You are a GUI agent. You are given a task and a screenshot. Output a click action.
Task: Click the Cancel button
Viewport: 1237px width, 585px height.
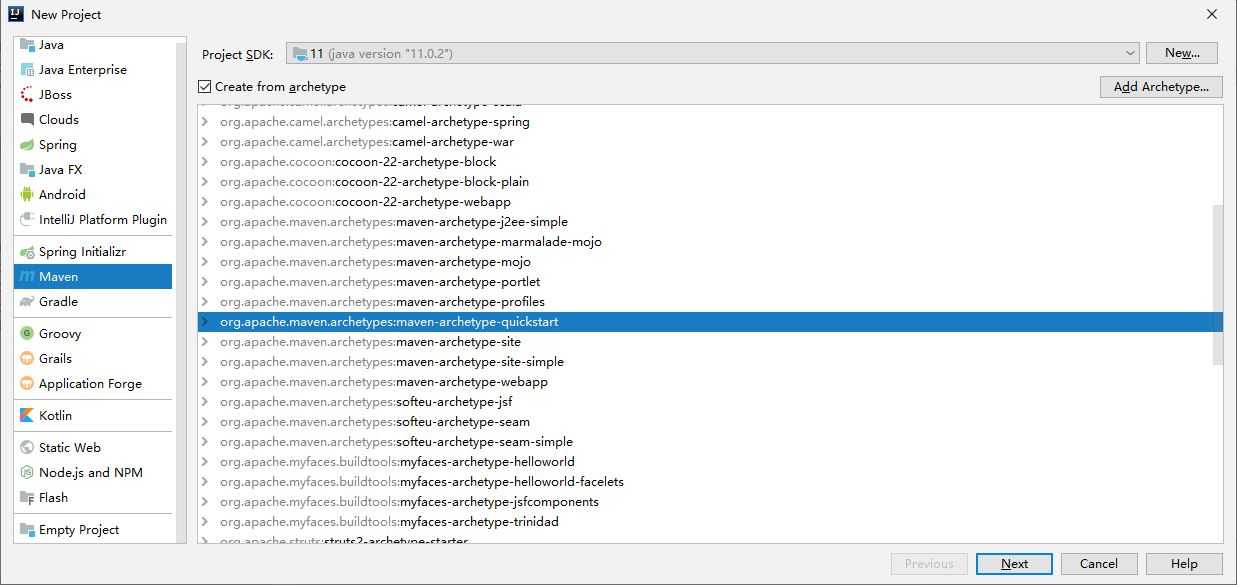(1098, 564)
